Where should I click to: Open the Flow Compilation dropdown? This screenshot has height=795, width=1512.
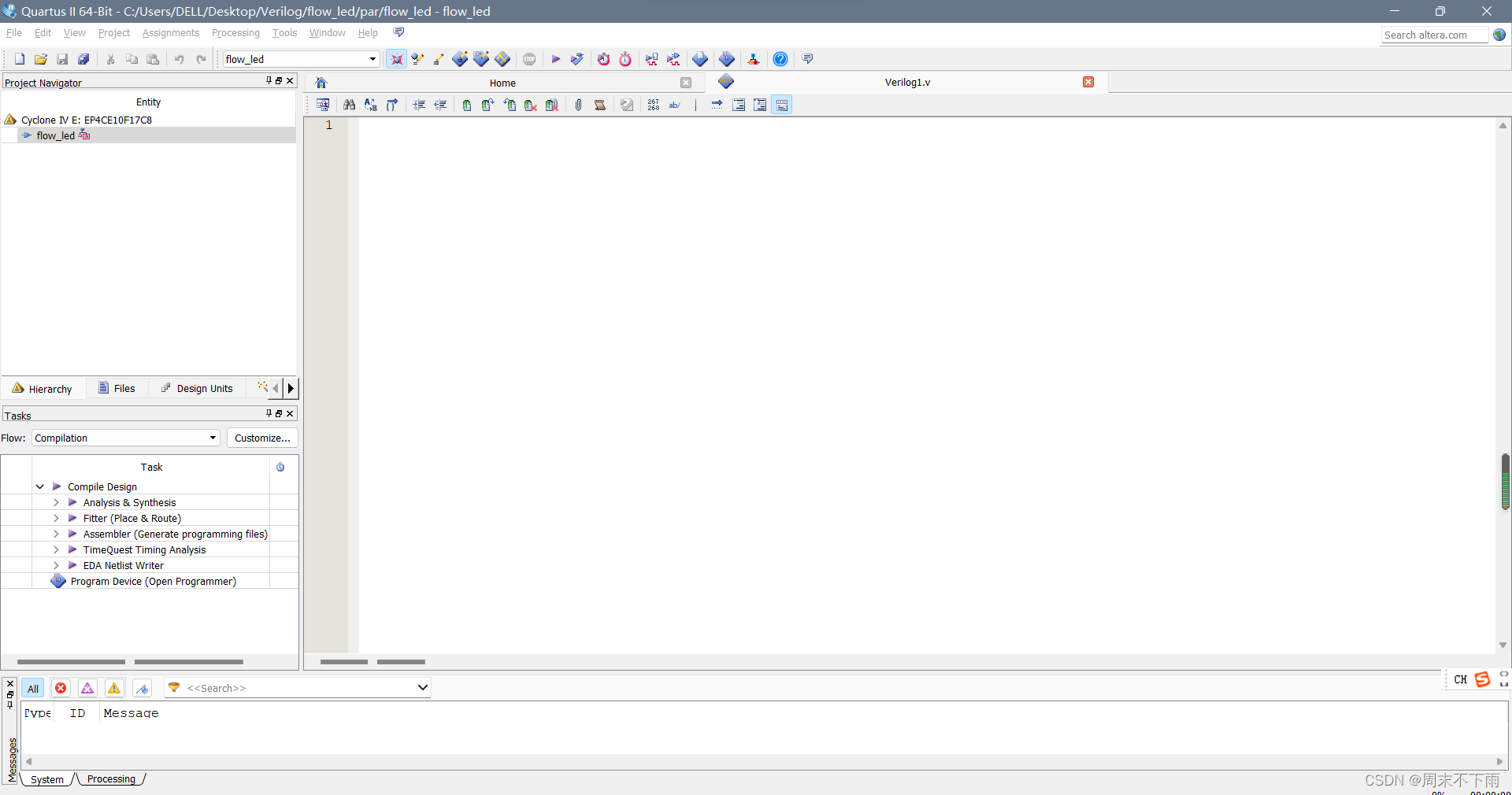[213, 438]
